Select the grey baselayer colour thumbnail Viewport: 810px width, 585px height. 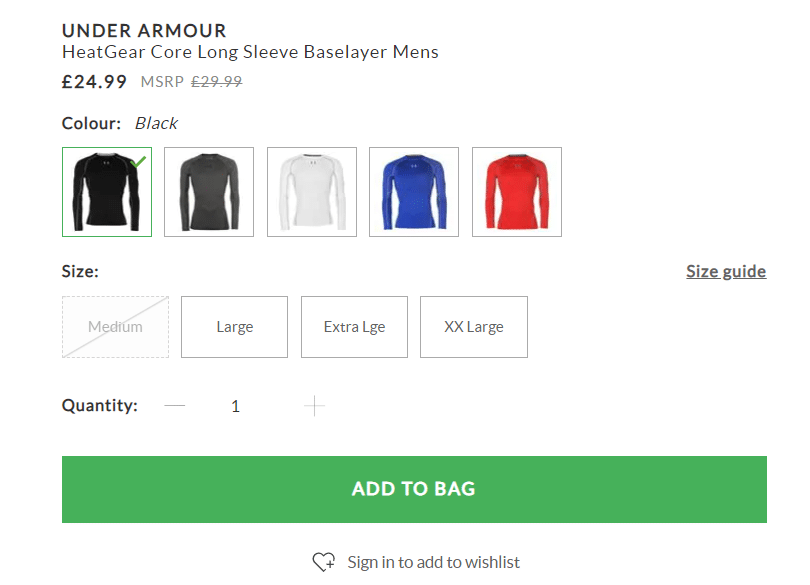click(208, 192)
